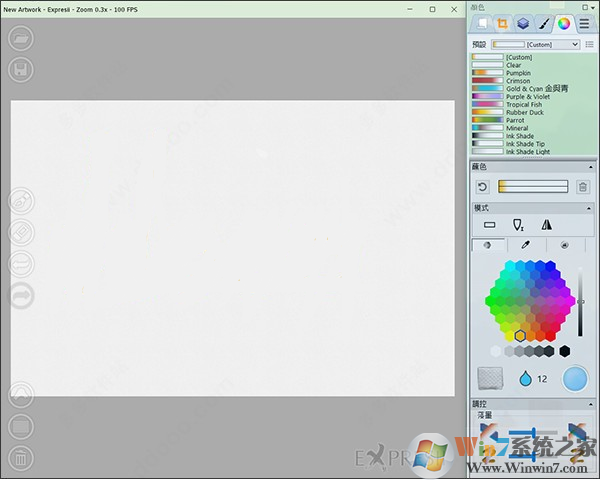Choose the Rubber Duck gradient preset
The image size is (604, 482).
point(523,113)
